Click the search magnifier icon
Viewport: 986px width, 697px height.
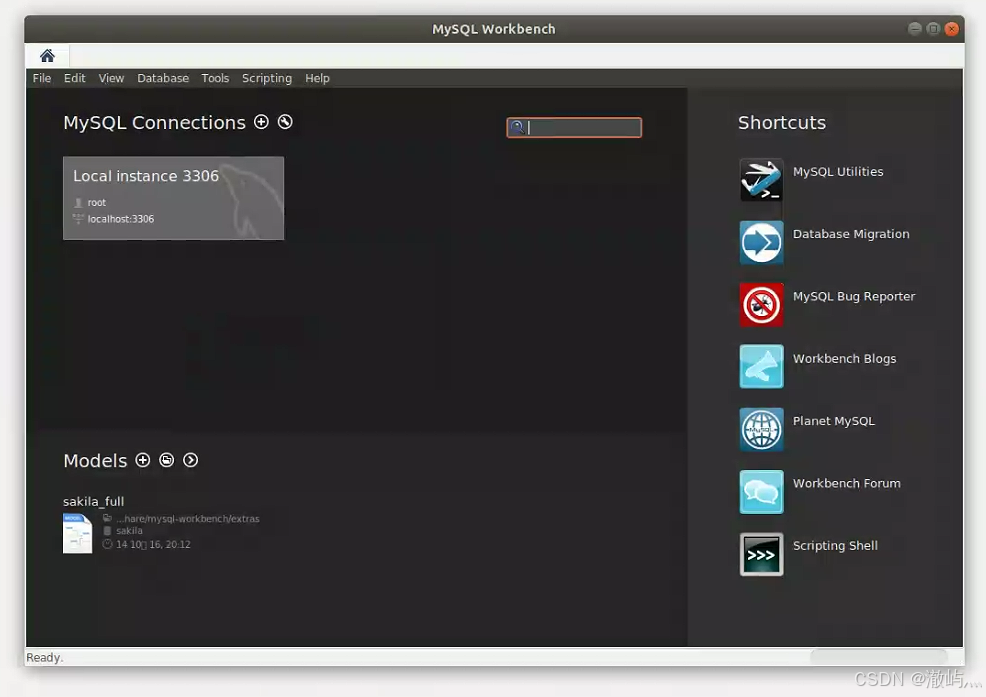[517, 127]
